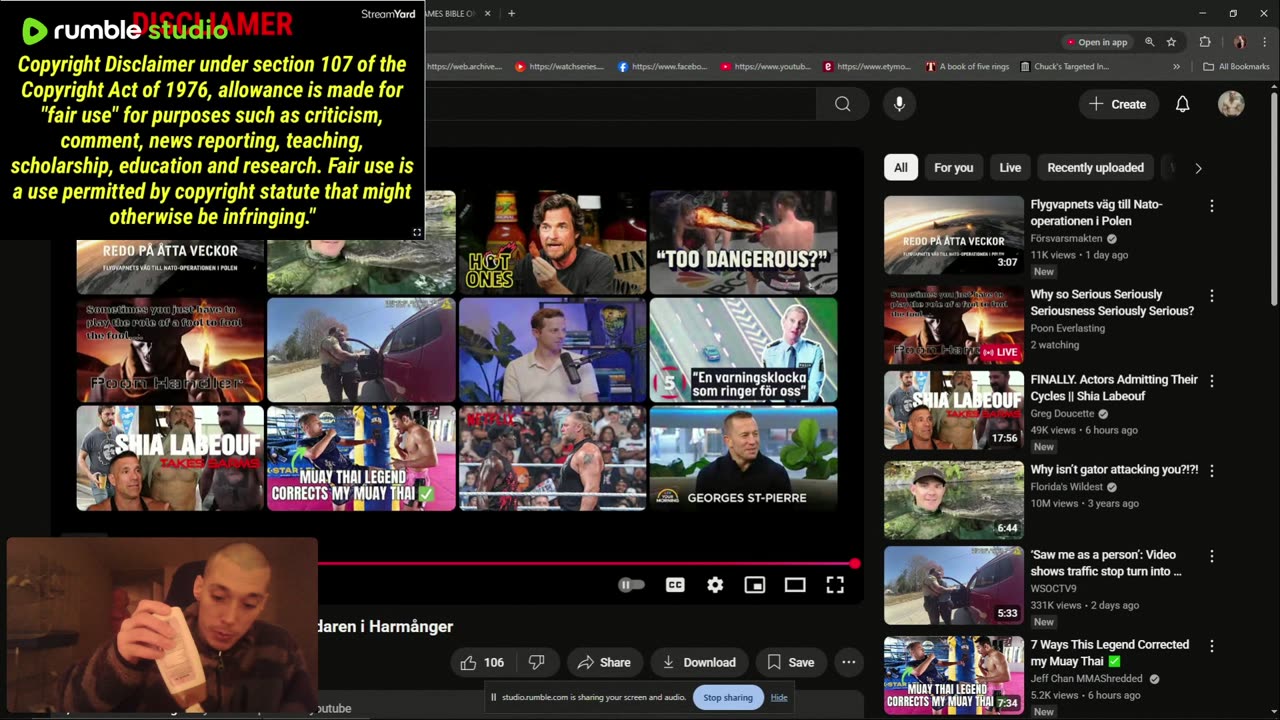Expand hidden bookmarks chevron
Viewport: 1280px width, 720px height.
click(1176, 67)
